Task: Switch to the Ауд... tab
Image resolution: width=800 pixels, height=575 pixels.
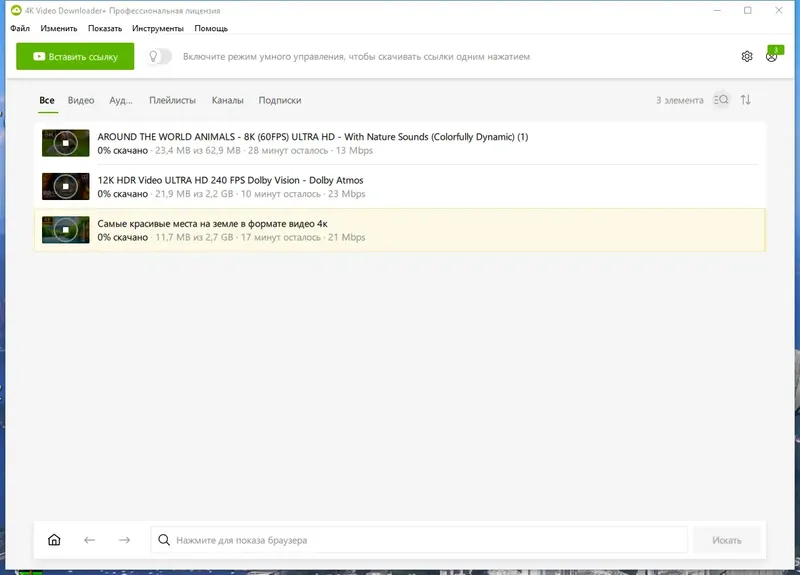Action: pos(121,101)
